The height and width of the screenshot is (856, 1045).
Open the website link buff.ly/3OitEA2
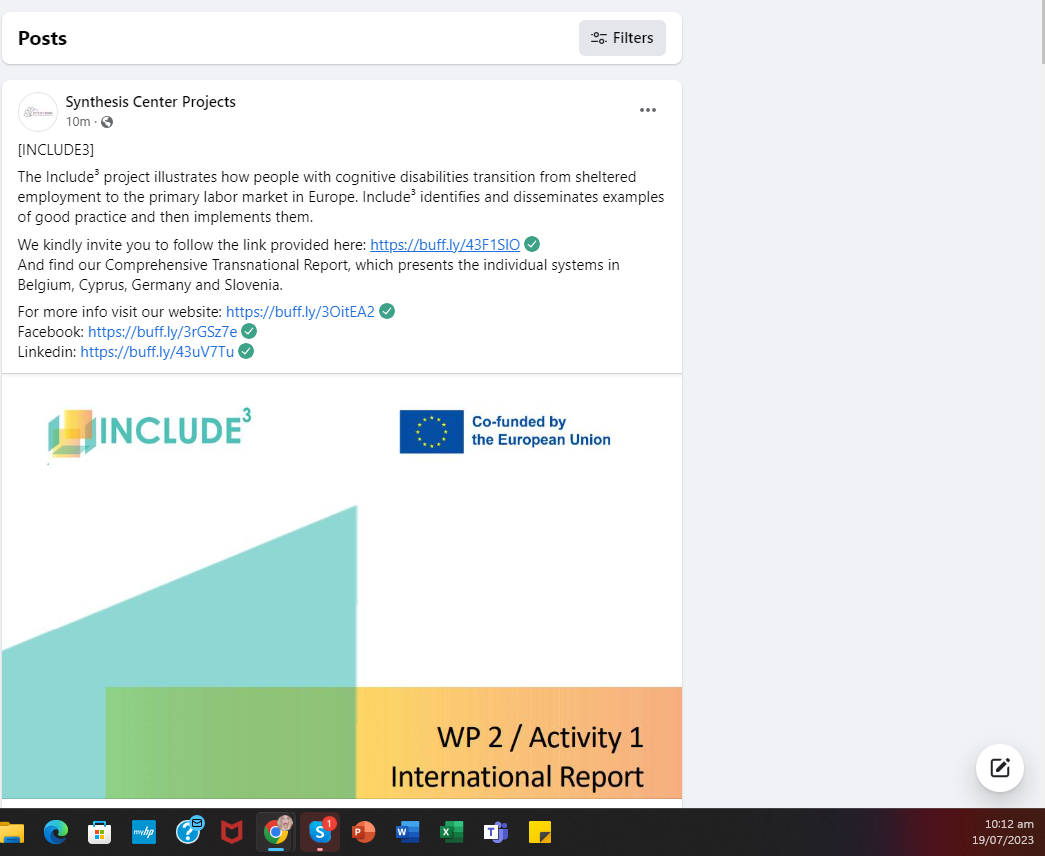[x=301, y=311]
